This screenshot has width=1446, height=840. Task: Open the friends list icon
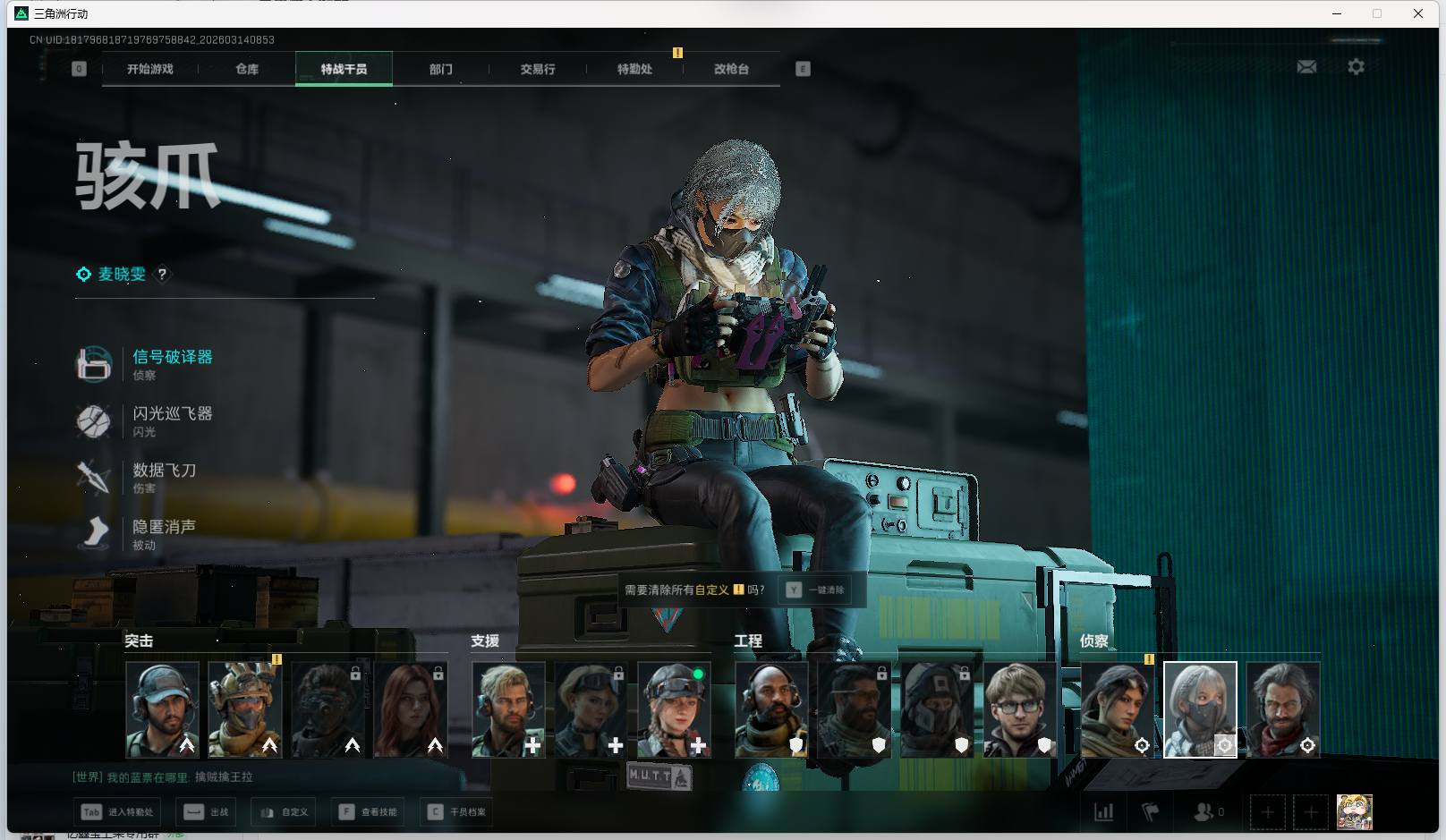pos(1204,811)
